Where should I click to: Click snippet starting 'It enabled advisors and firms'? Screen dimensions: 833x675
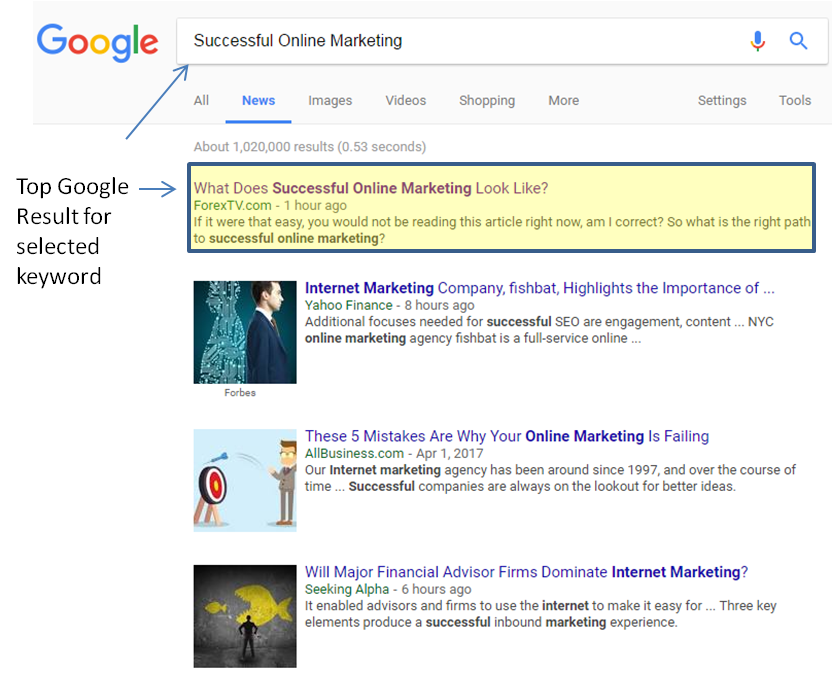click(x=541, y=614)
